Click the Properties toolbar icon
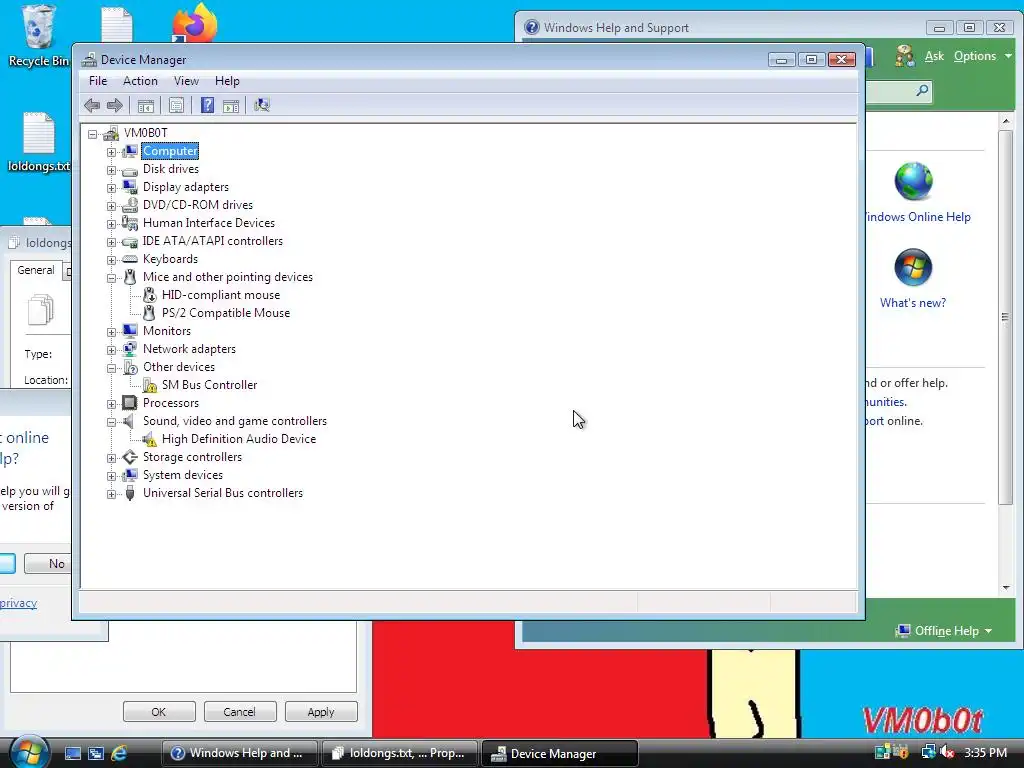 [x=176, y=105]
